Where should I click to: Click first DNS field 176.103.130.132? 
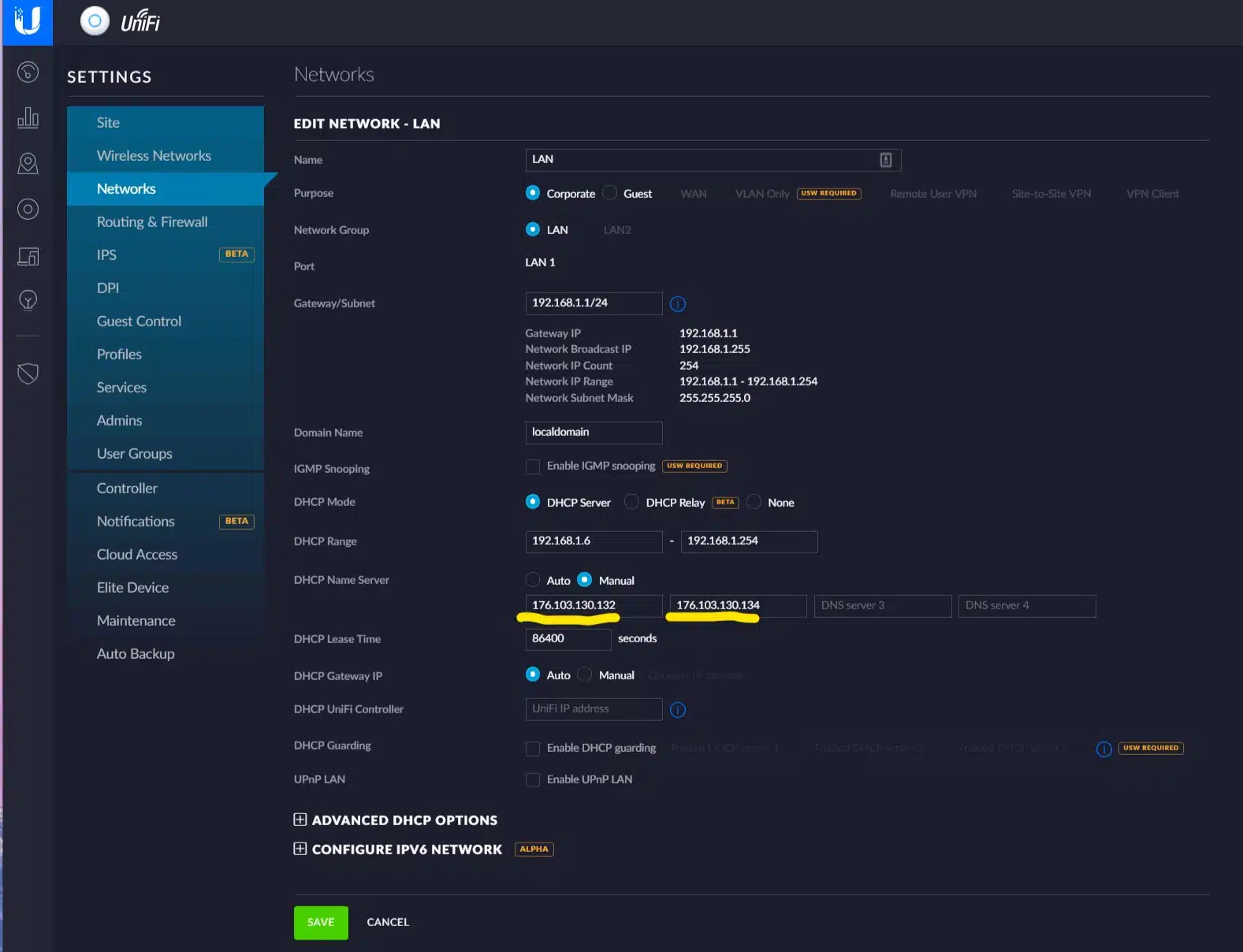point(594,606)
